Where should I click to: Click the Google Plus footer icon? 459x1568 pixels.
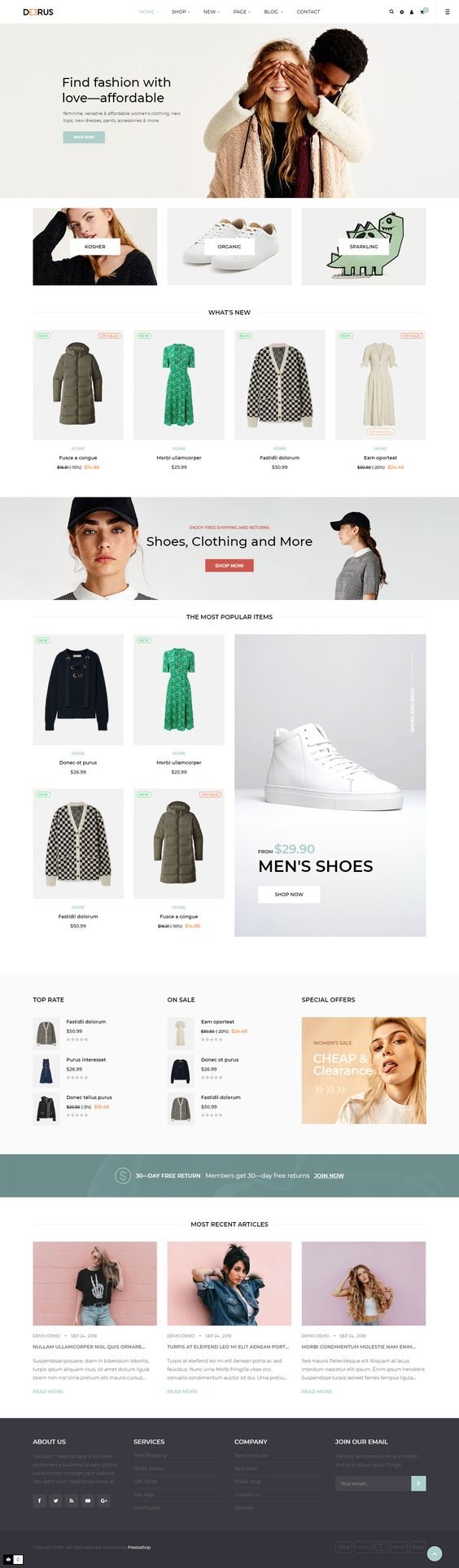click(104, 1500)
